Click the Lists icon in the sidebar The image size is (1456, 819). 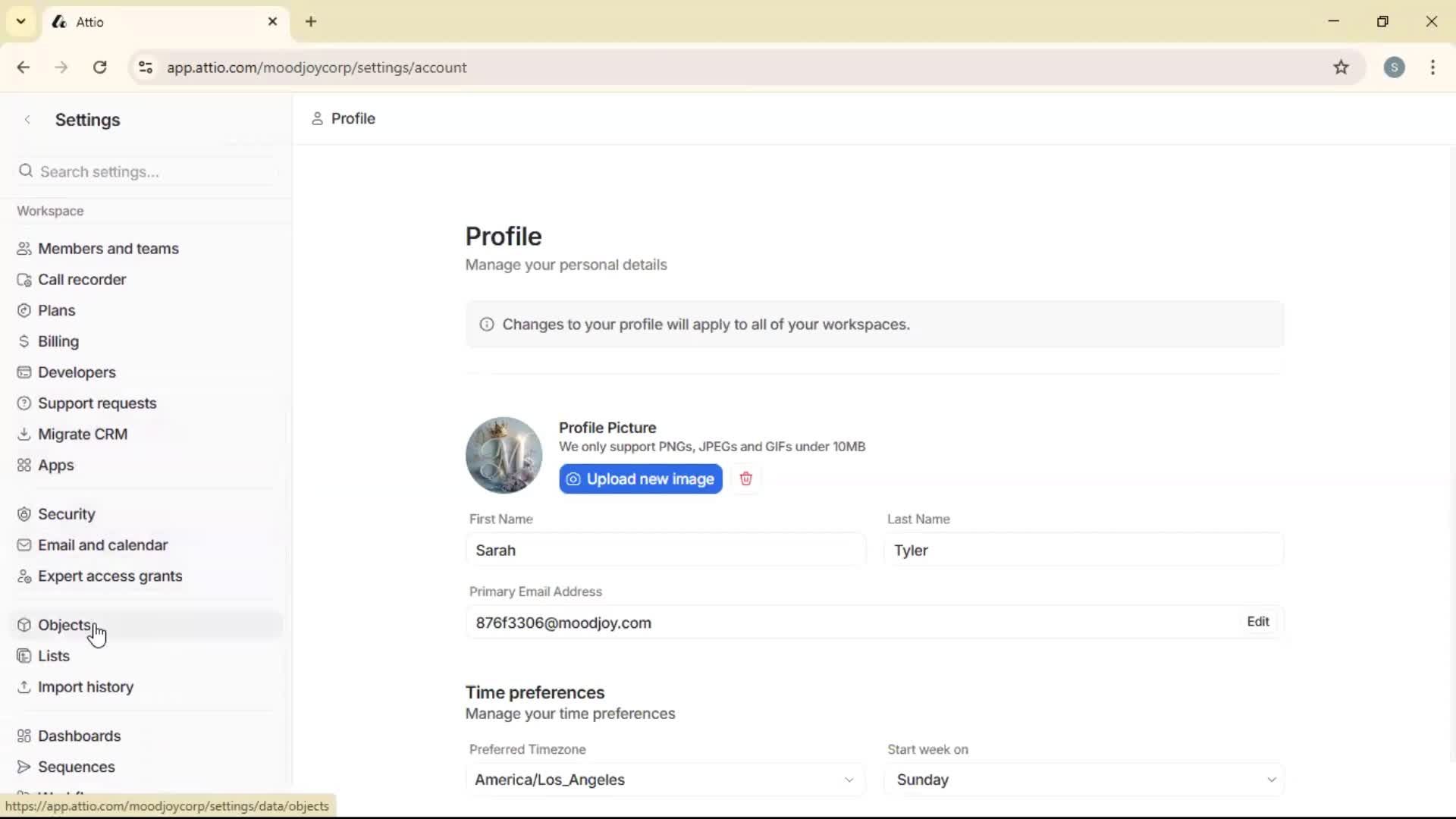coord(24,656)
